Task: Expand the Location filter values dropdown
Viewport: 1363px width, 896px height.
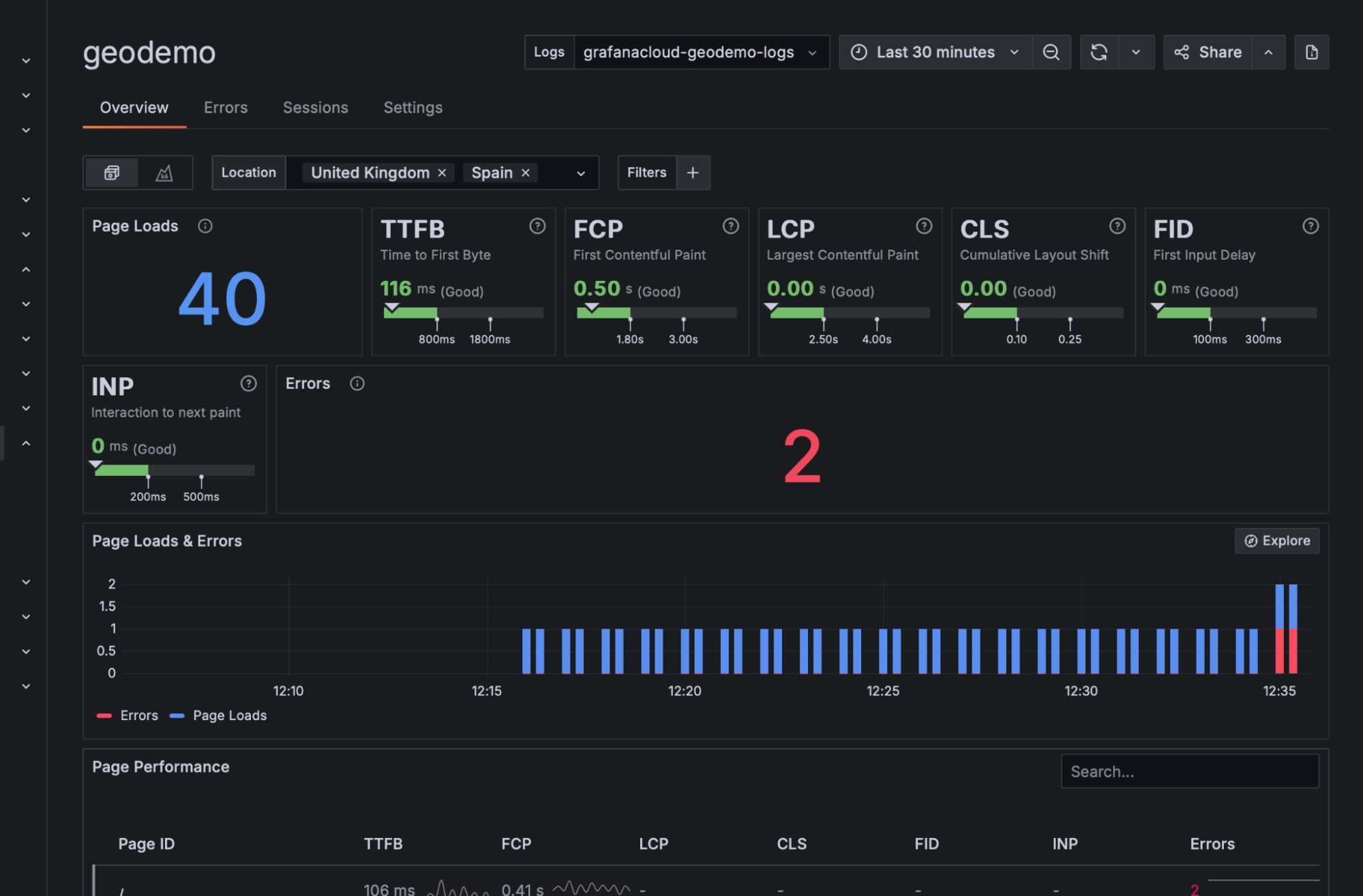Action: [x=580, y=173]
